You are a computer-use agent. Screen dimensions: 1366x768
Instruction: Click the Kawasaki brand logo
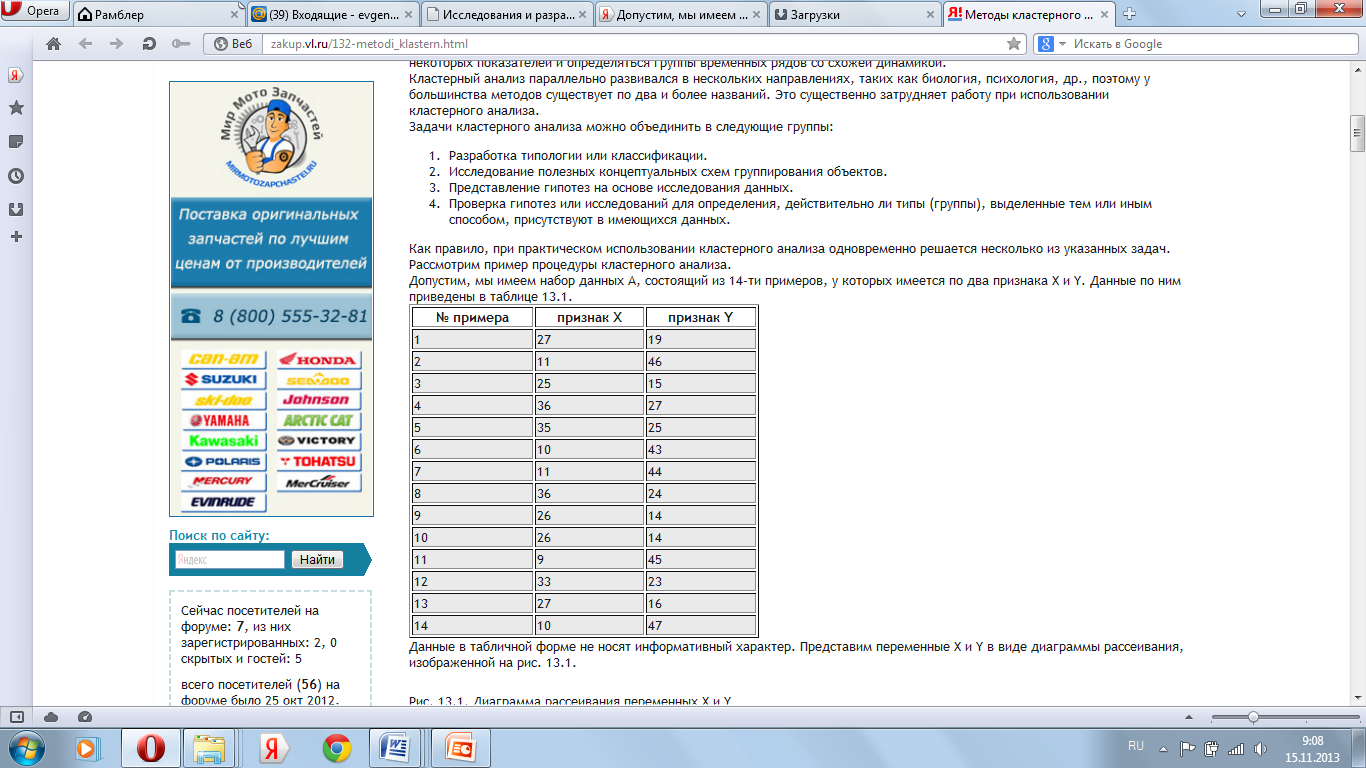point(224,441)
